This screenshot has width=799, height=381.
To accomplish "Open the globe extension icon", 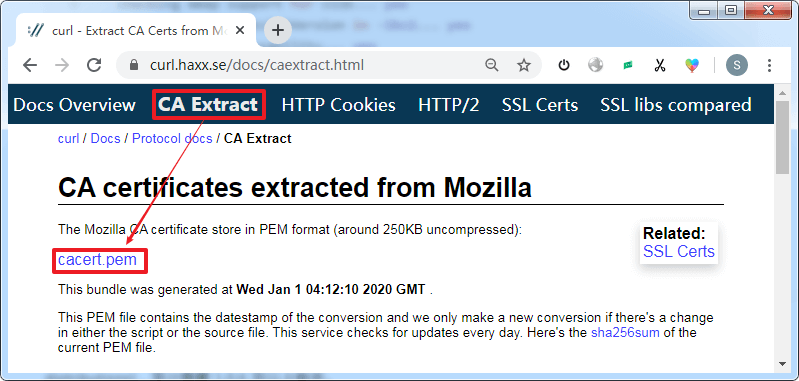I will (x=595, y=65).
